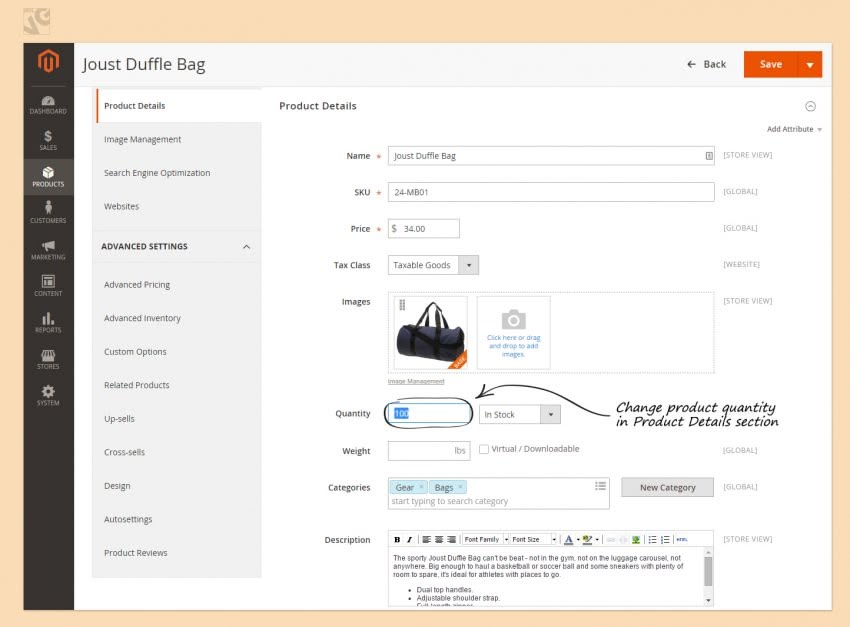Click the Magento logo icon
The height and width of the screenshot is (627, 850).
click(x=48, y=61)
